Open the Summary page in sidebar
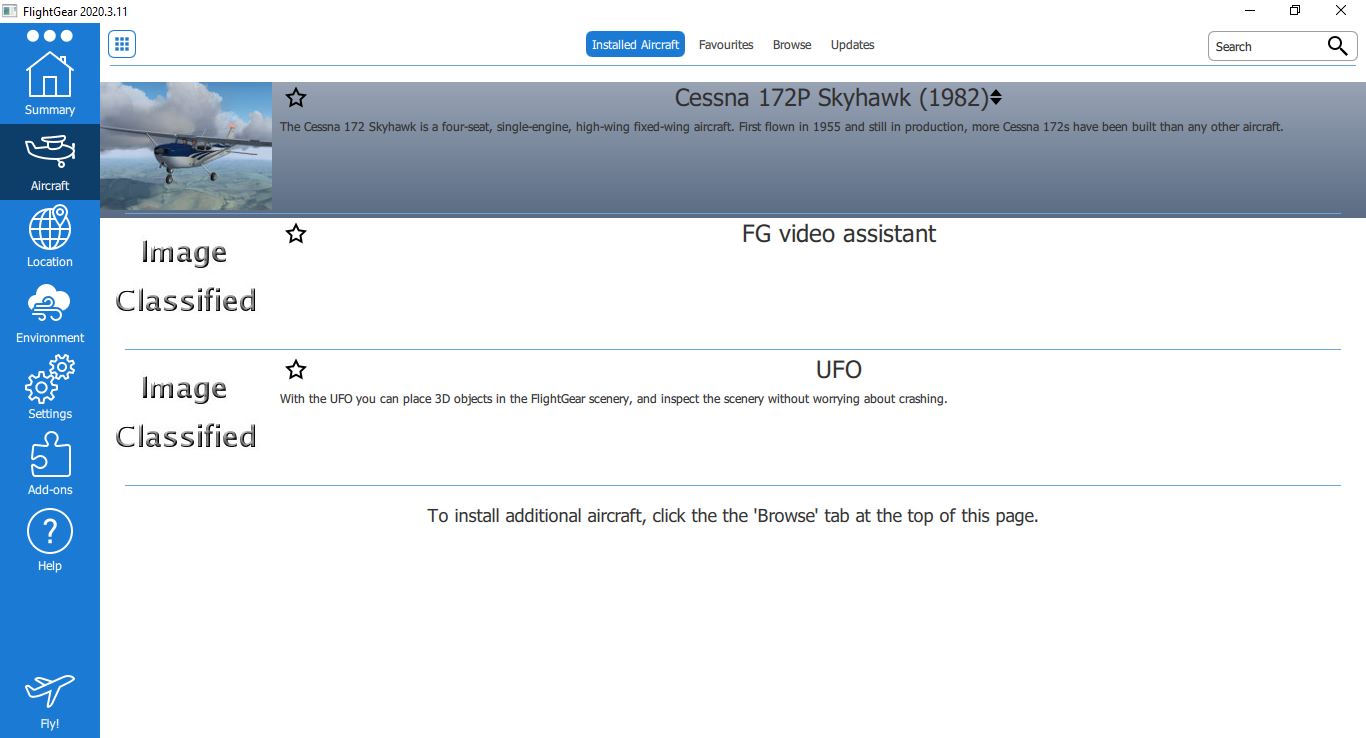Image resolution: width=1366 pixels, height=738 pixels. (x=50, y=85)
